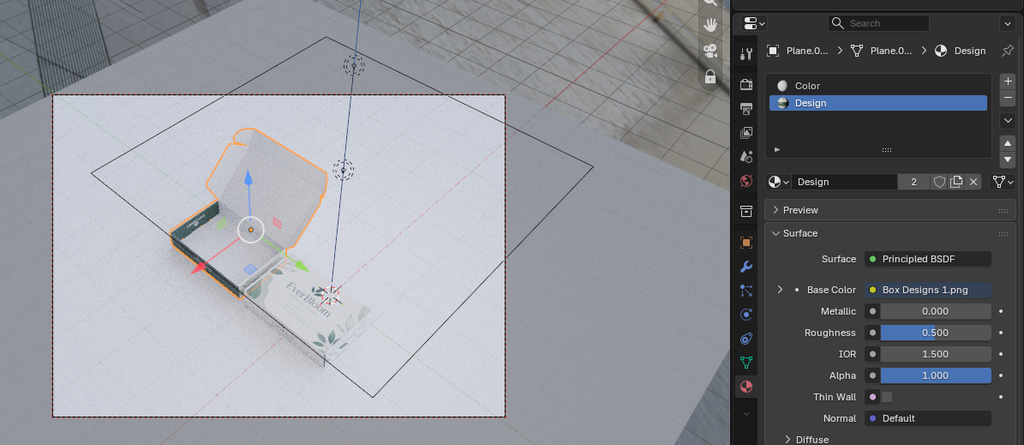1024x445 pixels.
Task: Click the new material duplicate icon
Action: 956,182
